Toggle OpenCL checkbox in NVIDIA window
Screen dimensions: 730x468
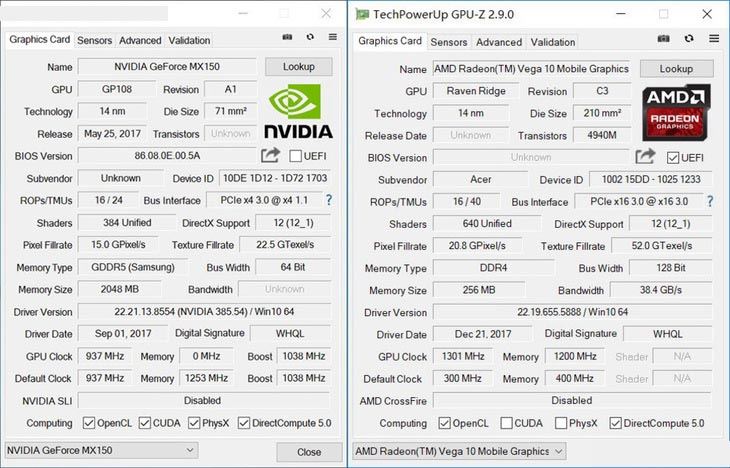pos(89,423)
